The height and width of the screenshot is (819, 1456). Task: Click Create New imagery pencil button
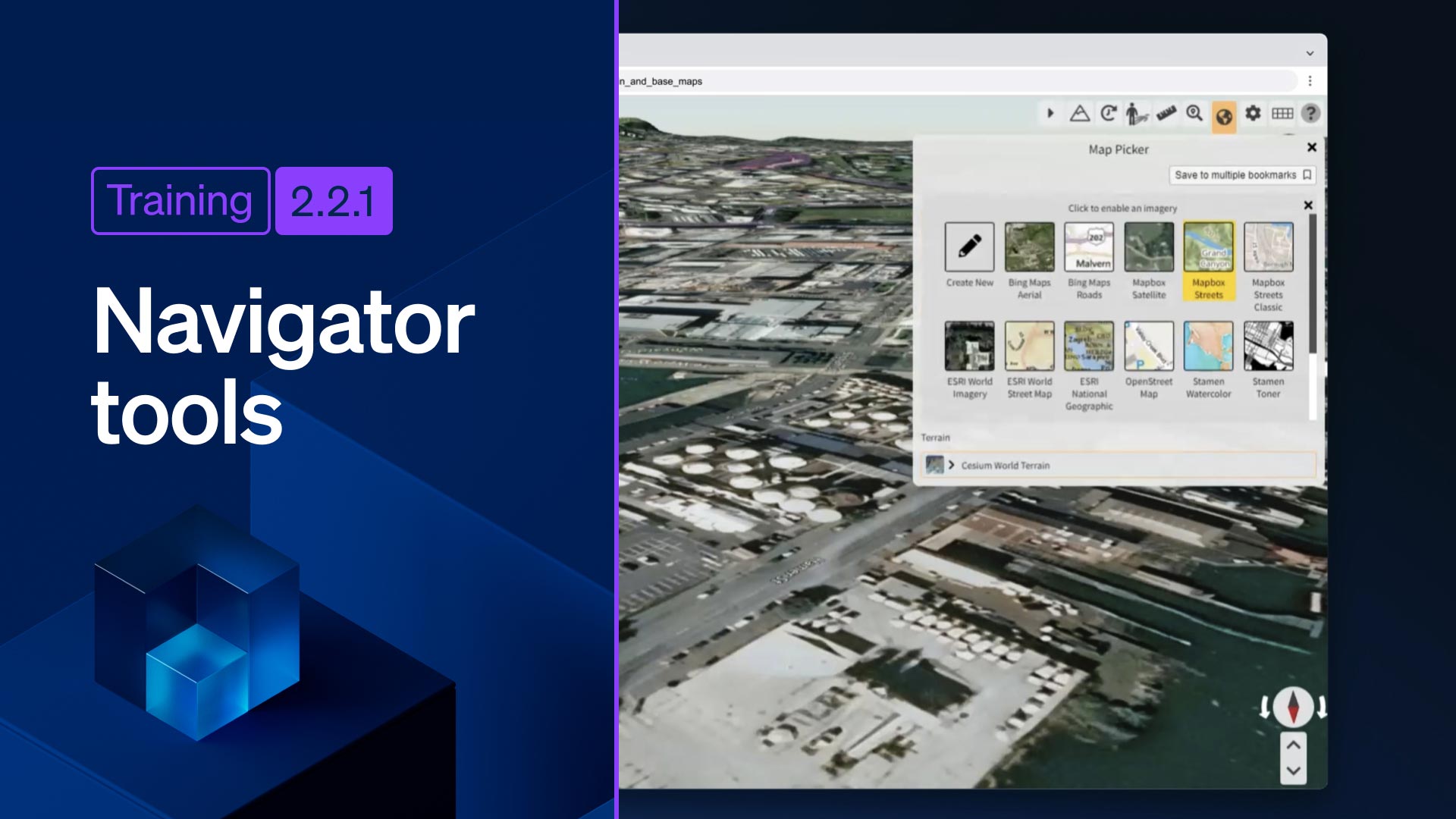point(969,247)
